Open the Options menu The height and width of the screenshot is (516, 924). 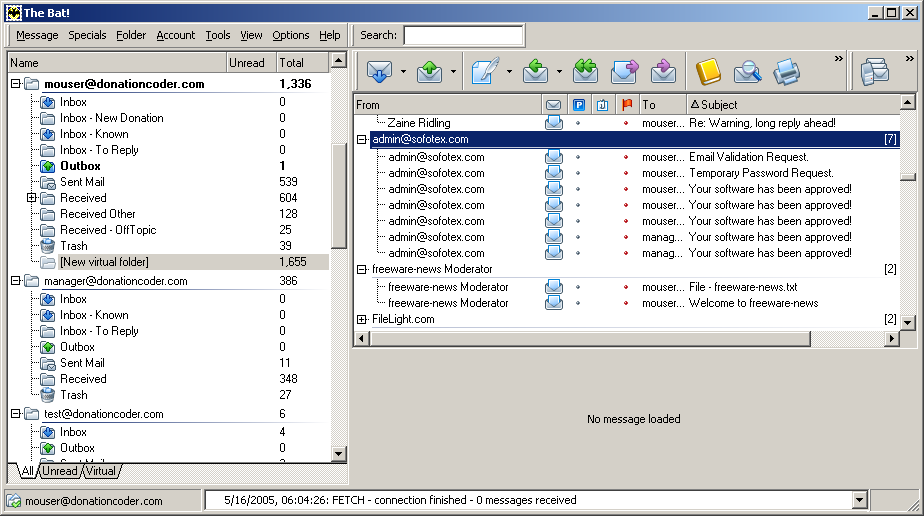(291, 35)
